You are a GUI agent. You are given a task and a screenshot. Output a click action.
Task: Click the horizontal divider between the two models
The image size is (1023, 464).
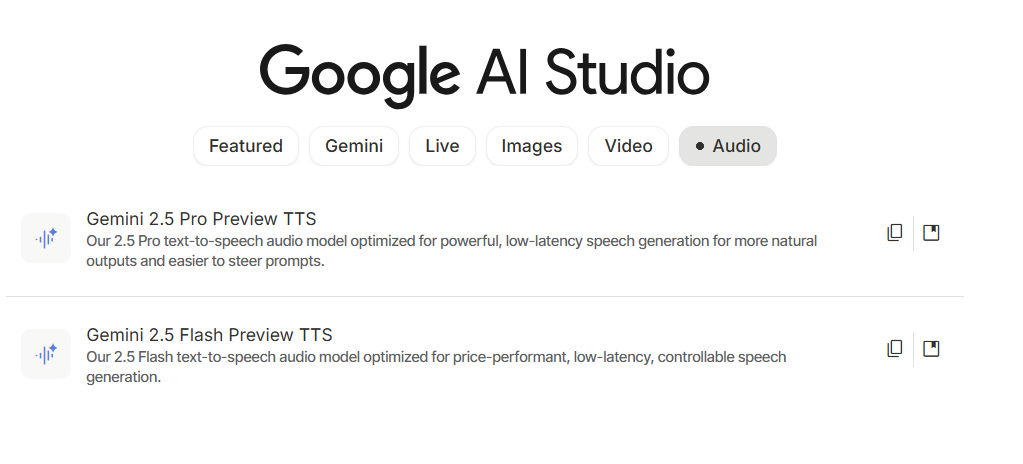coord(485,297)
